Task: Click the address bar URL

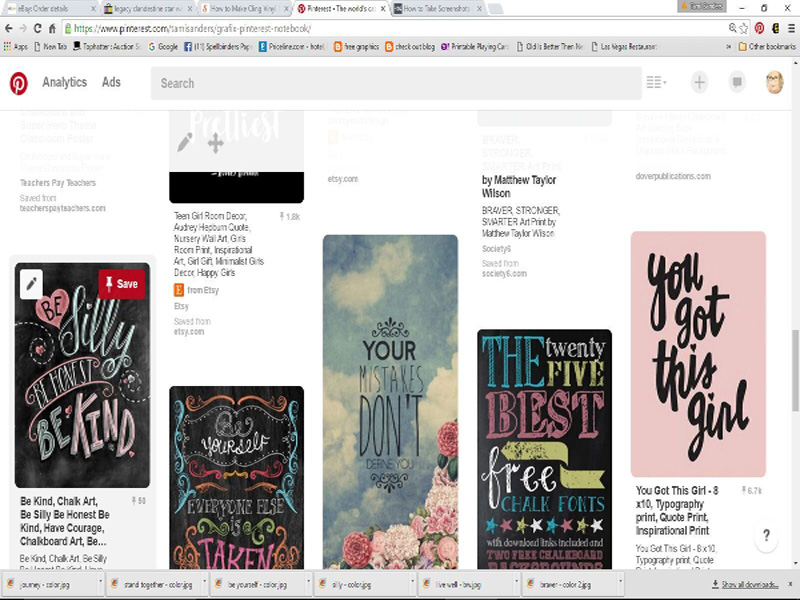Action: click(192, 29)
